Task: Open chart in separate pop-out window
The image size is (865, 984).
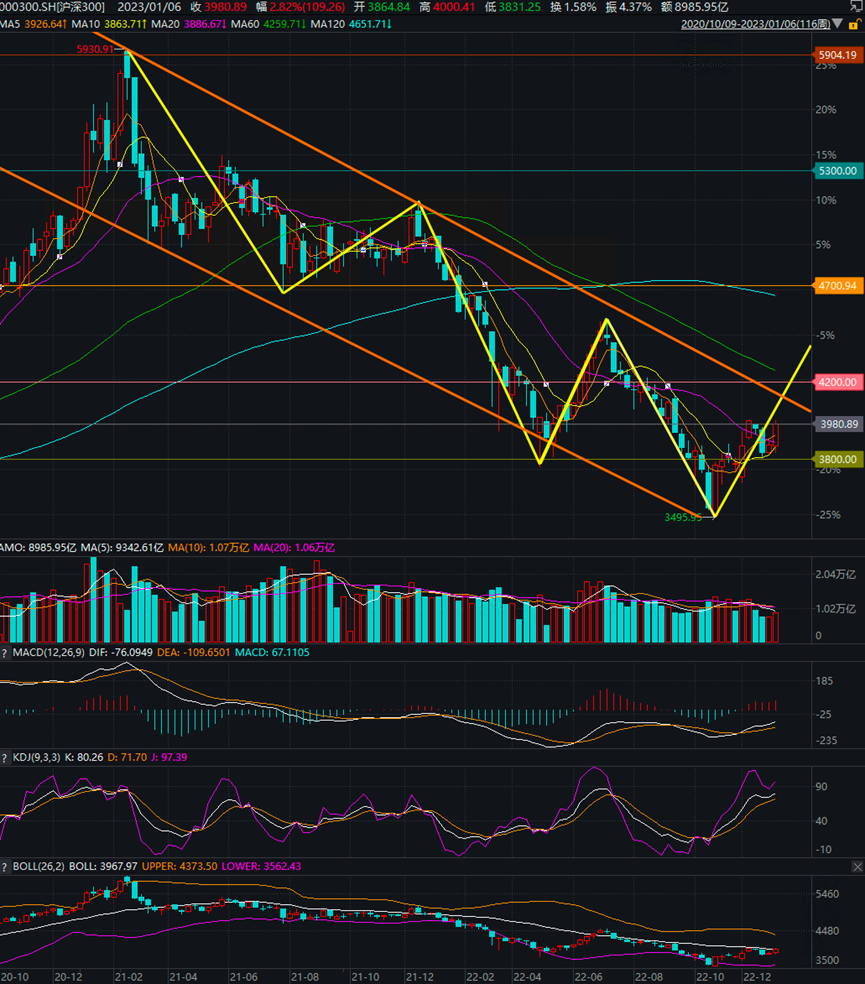Action: [x=857, y=6]
